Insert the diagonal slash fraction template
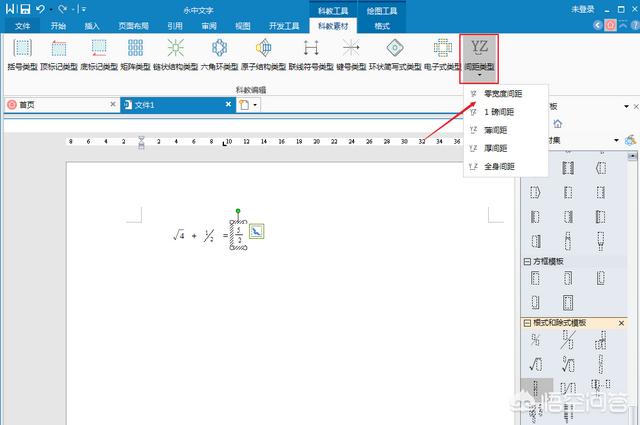Screen dimensions: 640x425 tap(568, 340)
